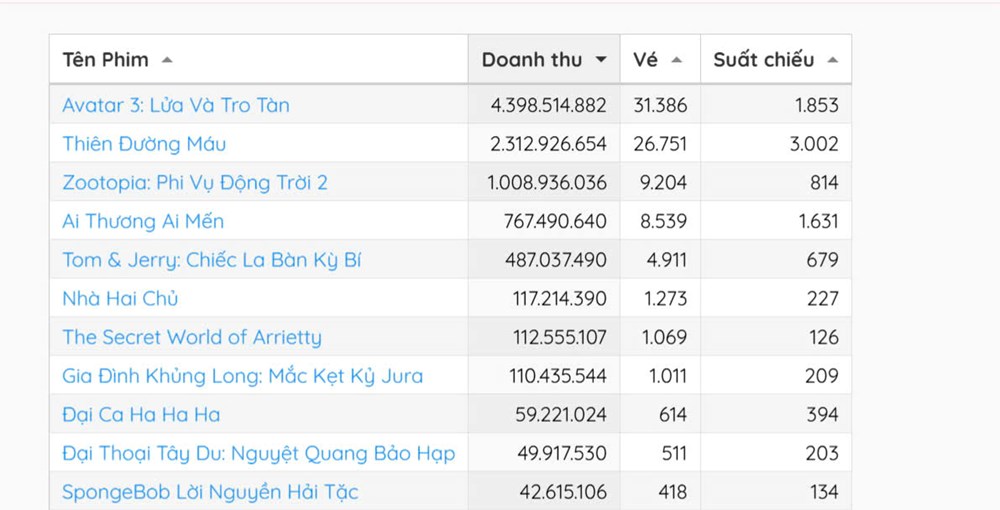Sort by Tên Phim column arrow
Viewport: 1000px width, 510px height.
point(167,60)
